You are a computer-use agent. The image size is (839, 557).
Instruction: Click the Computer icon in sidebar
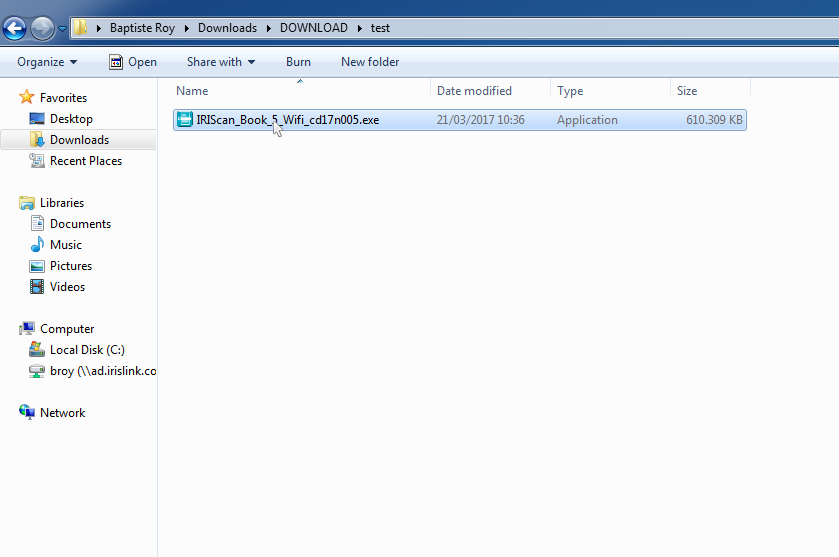(x=27, y=328)
